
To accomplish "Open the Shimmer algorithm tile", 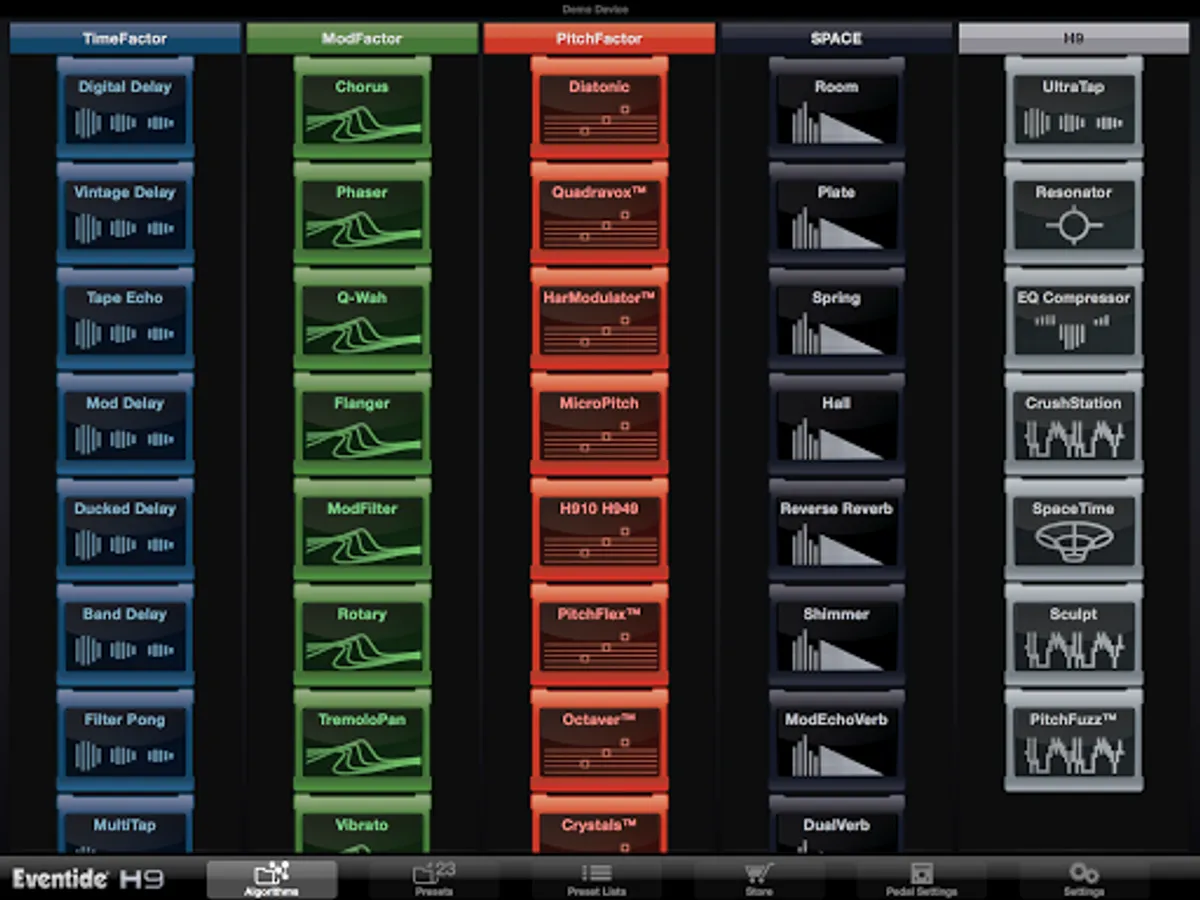I will [836, 636].
